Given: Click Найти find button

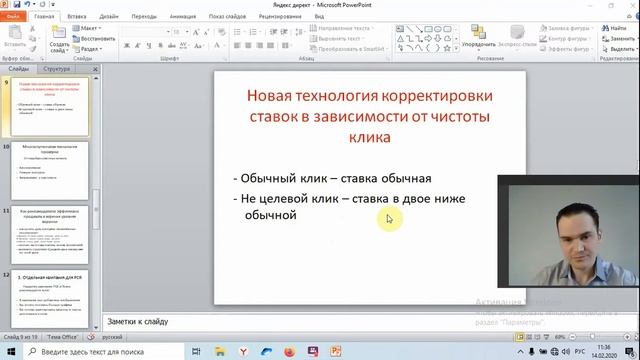Looking at the screenshot, I should (x=614, y=28).
